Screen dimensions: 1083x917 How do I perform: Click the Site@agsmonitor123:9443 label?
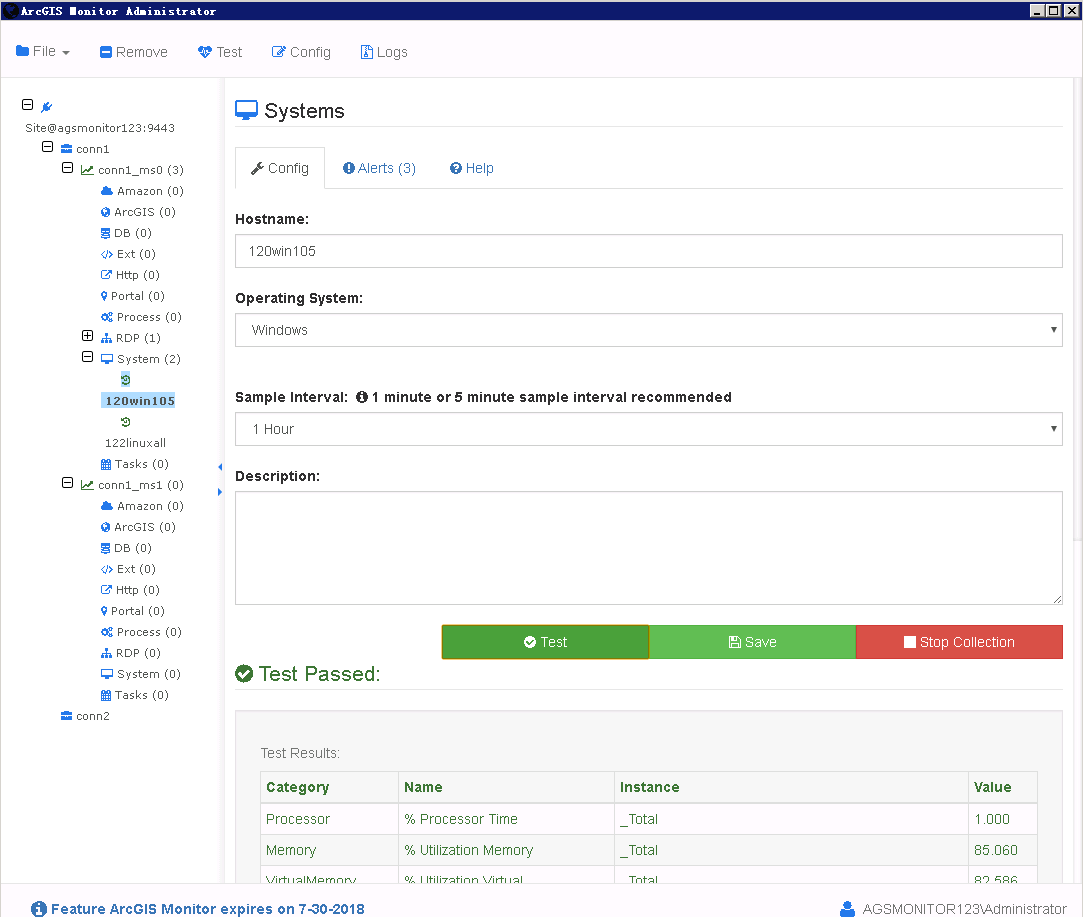[x=100, y=128]
